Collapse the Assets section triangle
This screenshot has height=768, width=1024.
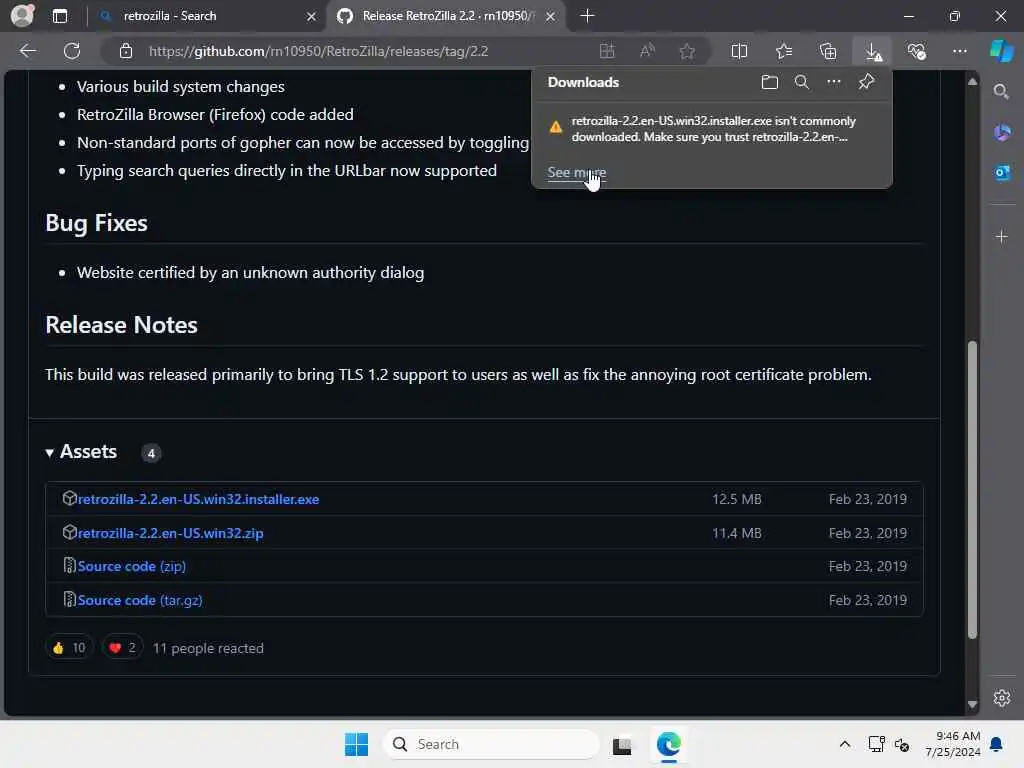click(50, 453)
